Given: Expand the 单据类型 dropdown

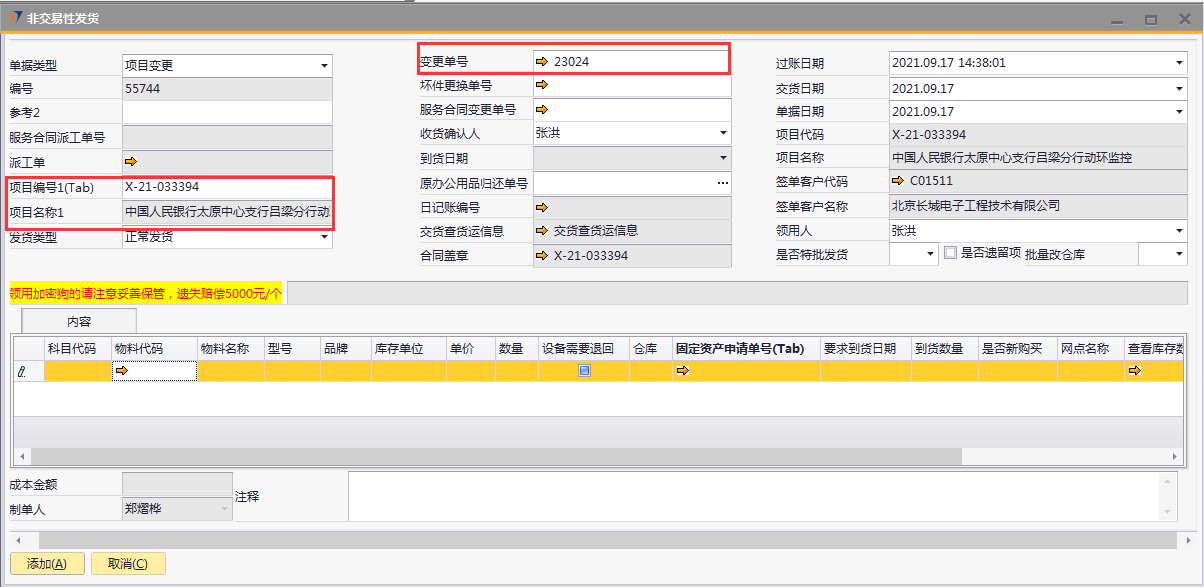Looking at the screenshot, I should click(324, 66).
